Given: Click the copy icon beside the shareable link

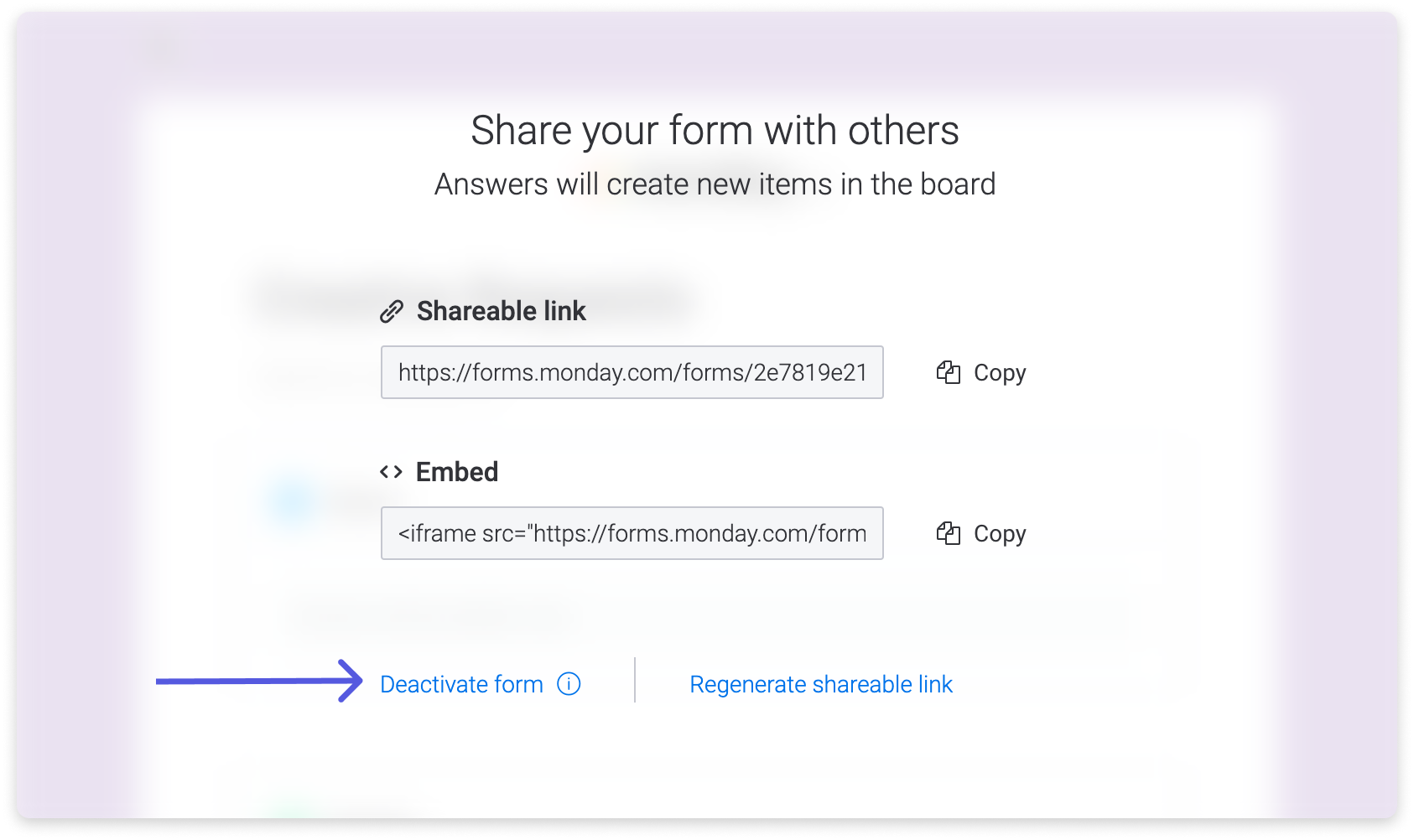Looking at the screenshot, I should 949,372.
